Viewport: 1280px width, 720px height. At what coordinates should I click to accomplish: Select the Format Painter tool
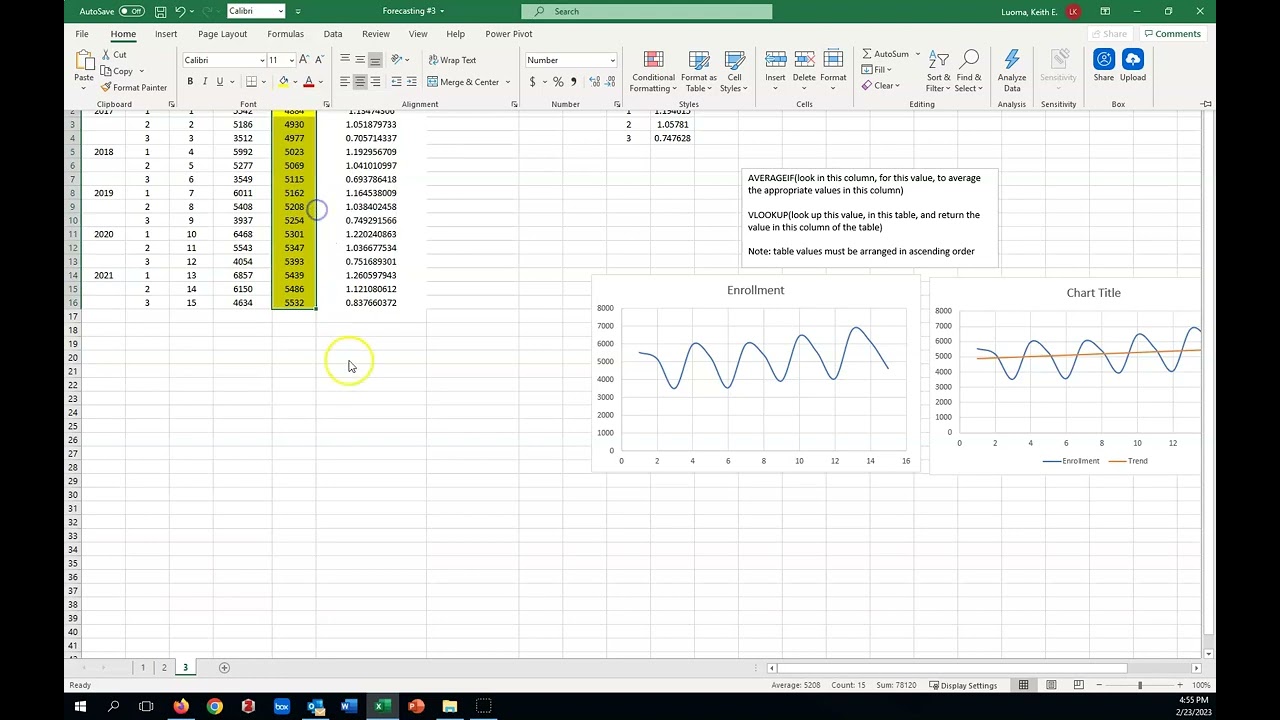click(133, 87)
